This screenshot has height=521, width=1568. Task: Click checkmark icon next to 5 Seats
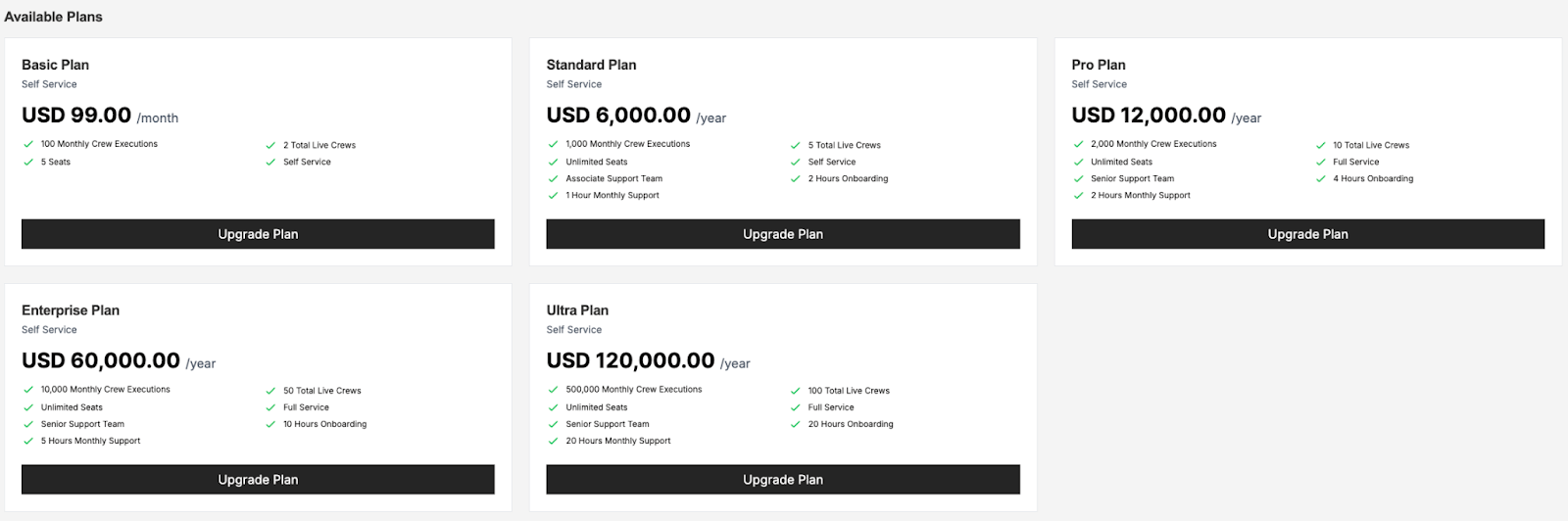coord(28,162)
